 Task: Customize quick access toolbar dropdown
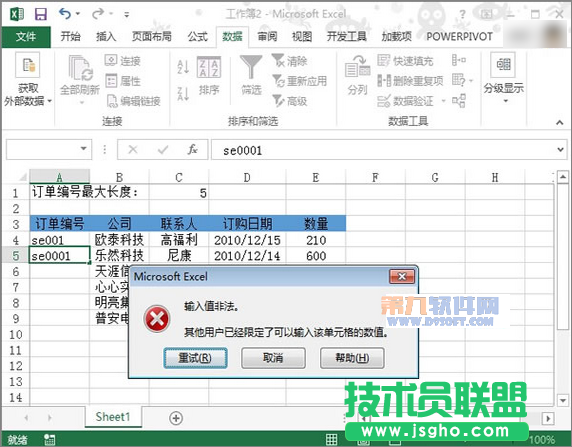coord(127,15)
